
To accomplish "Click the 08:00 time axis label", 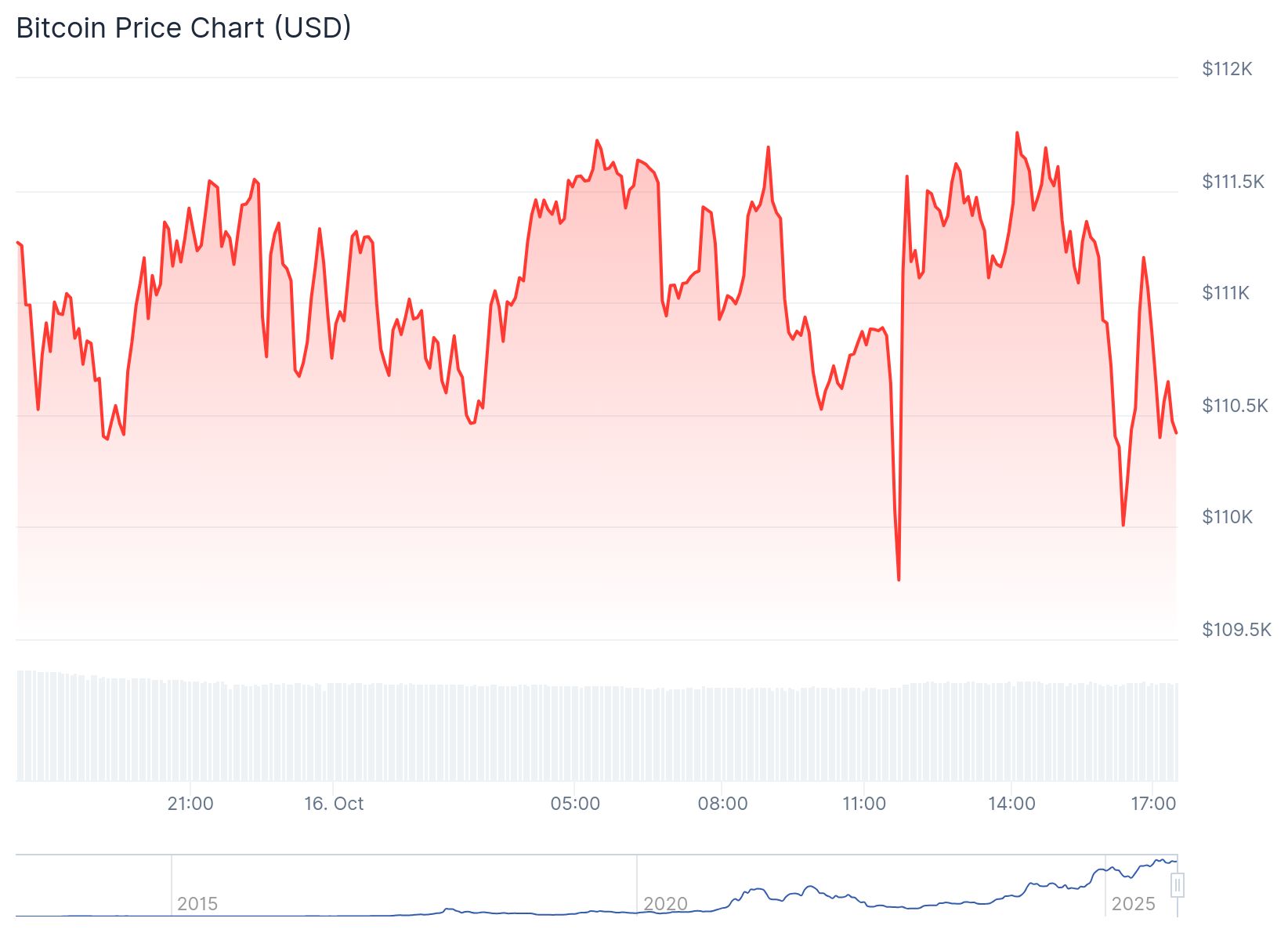I will (x=722, y=804).
